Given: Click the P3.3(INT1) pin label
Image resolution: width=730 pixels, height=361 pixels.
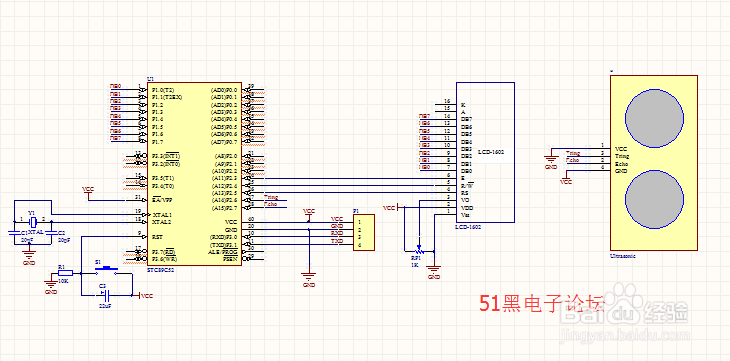Looking at the screenshot, I should click(166, 156).
